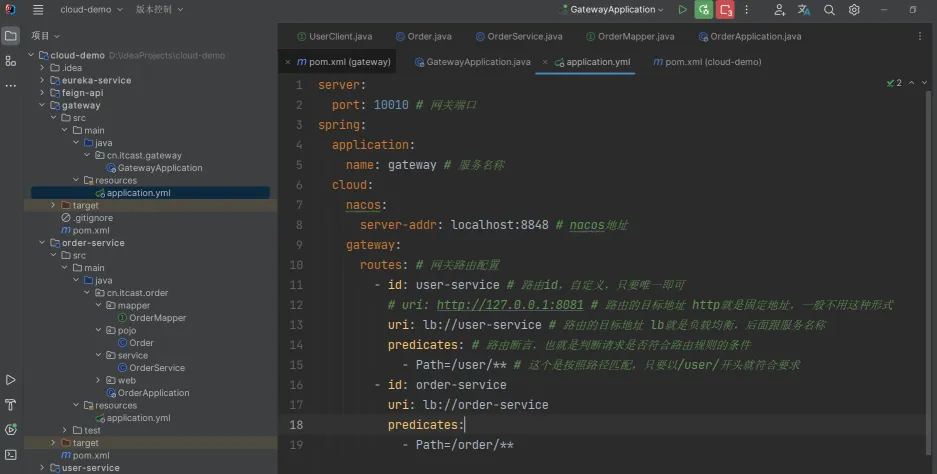Run GatewayApplication with the green play icon
This screenshot has width=937, height=474.
click(682, 10)
